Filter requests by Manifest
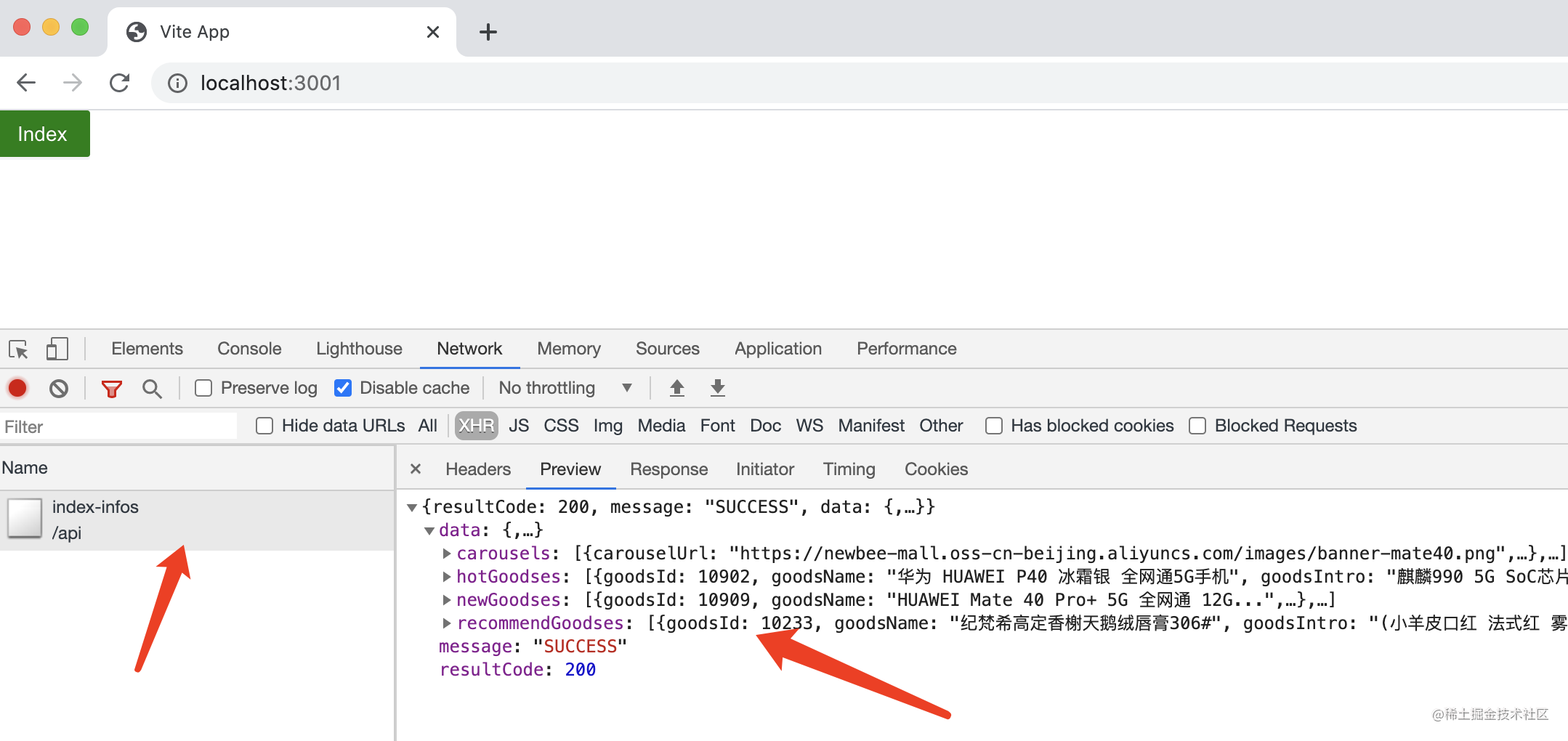Screen dimensions: 1568x741 point(871,426)
